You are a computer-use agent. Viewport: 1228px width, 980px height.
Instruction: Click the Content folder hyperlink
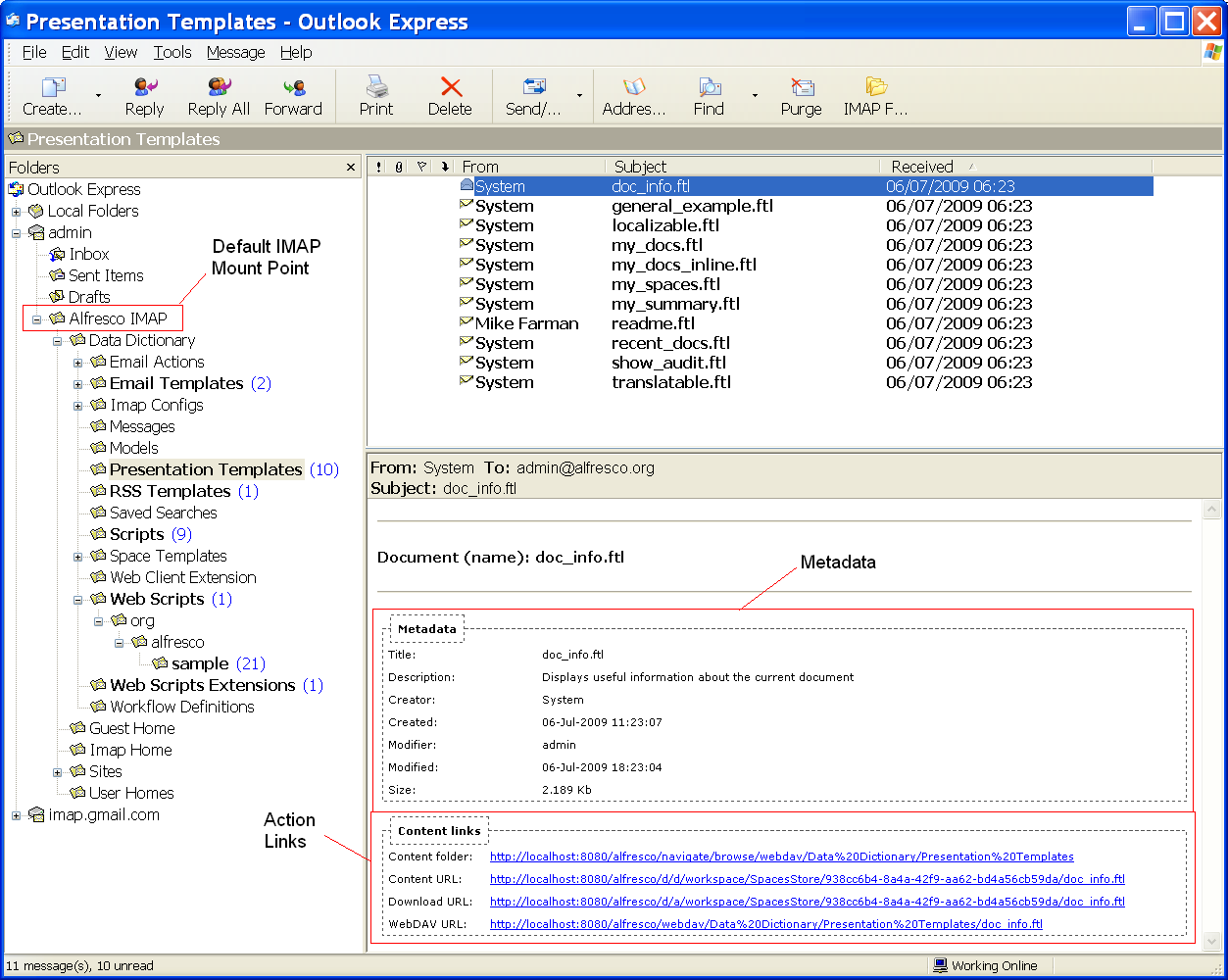tap(781, 856)
